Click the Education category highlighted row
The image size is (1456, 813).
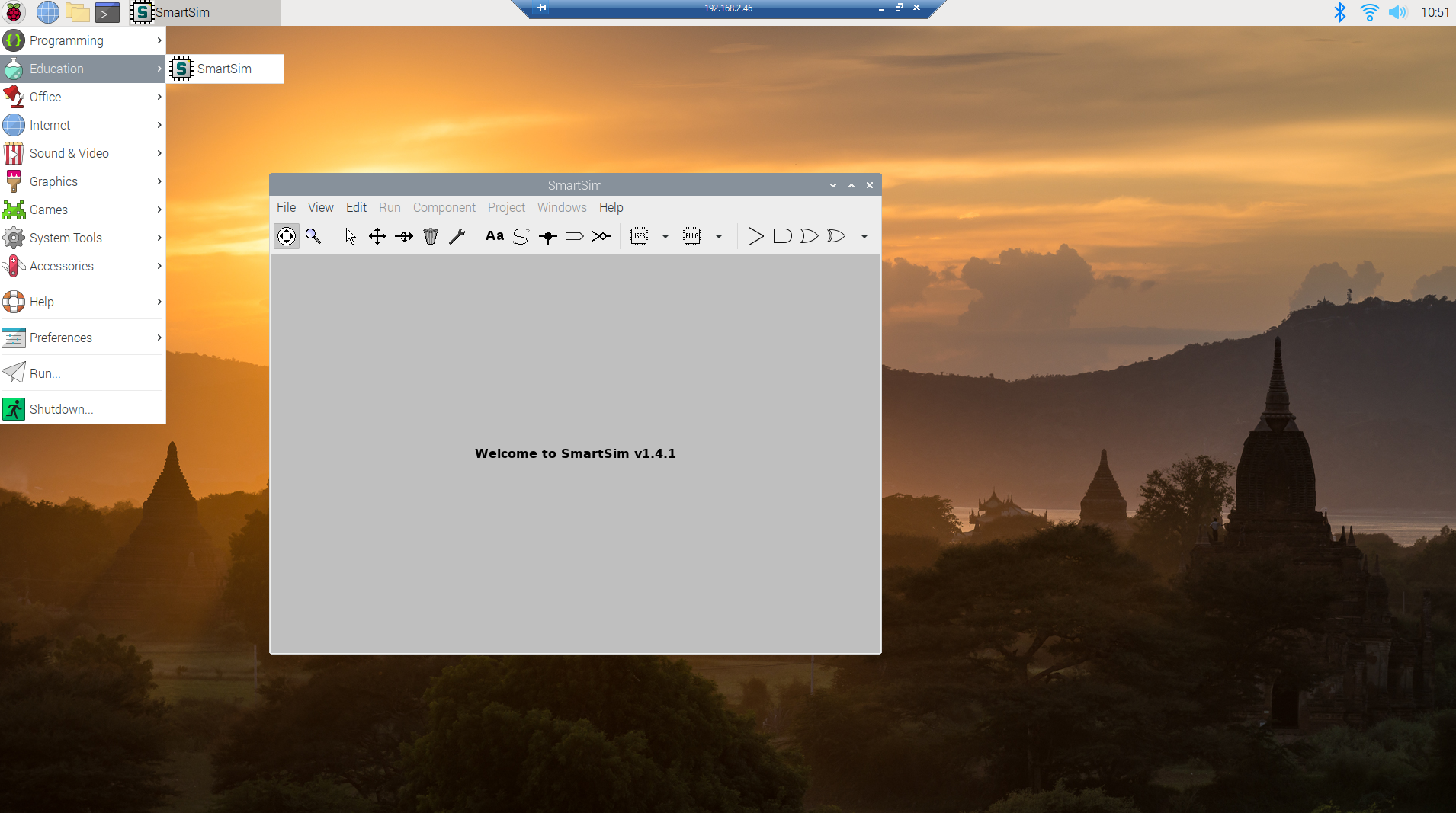pyautogui.click(x=82, y=69)
